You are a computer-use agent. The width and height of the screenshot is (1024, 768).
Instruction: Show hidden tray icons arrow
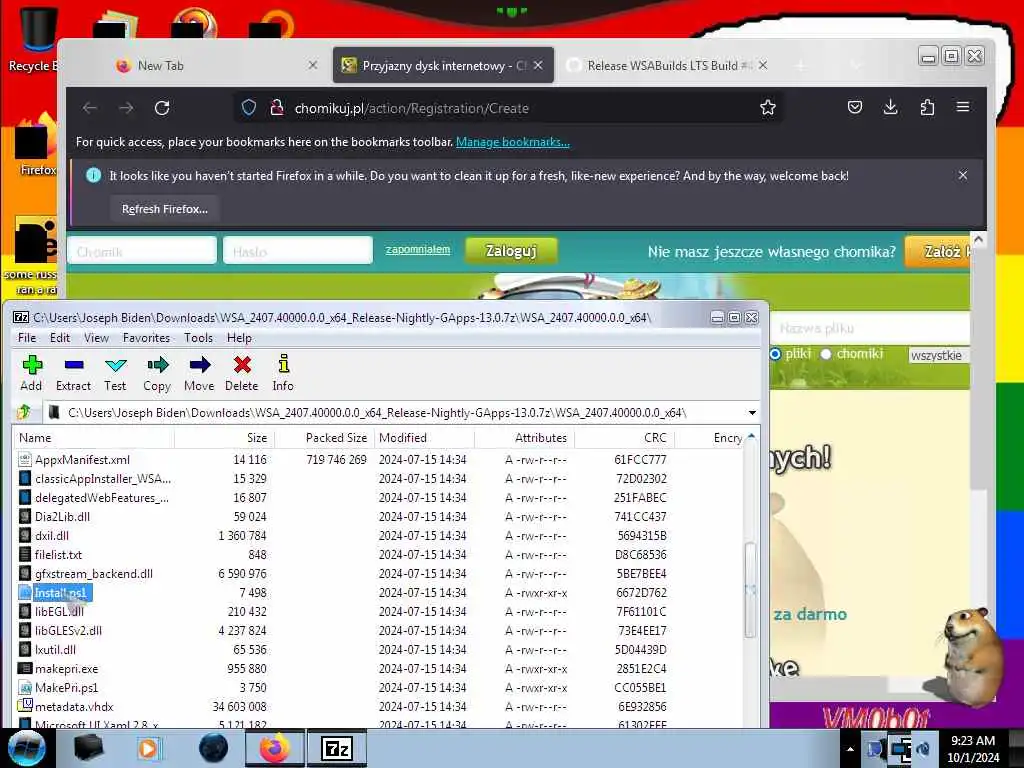(x=850, y=749)
